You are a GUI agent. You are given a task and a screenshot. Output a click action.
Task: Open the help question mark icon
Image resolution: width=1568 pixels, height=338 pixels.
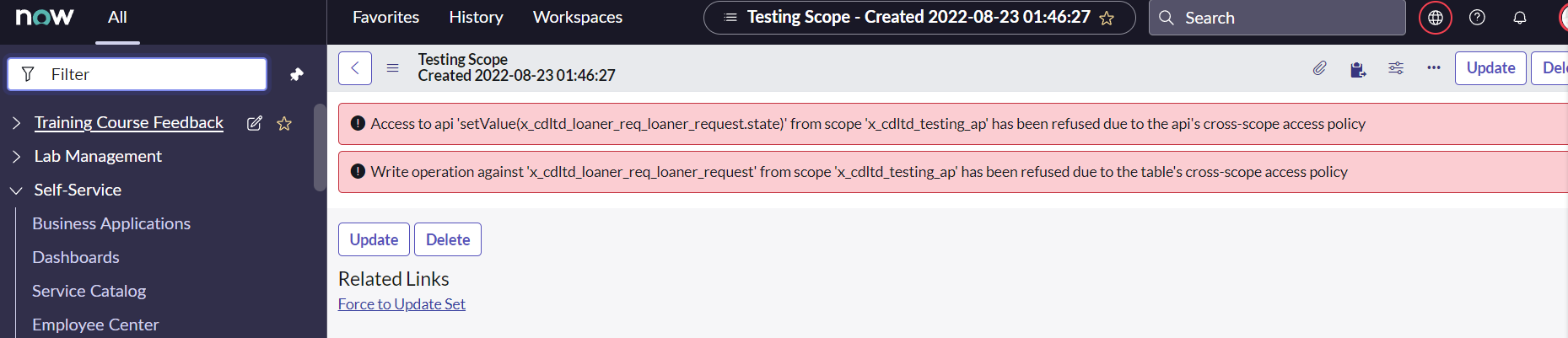(1477, 18)
